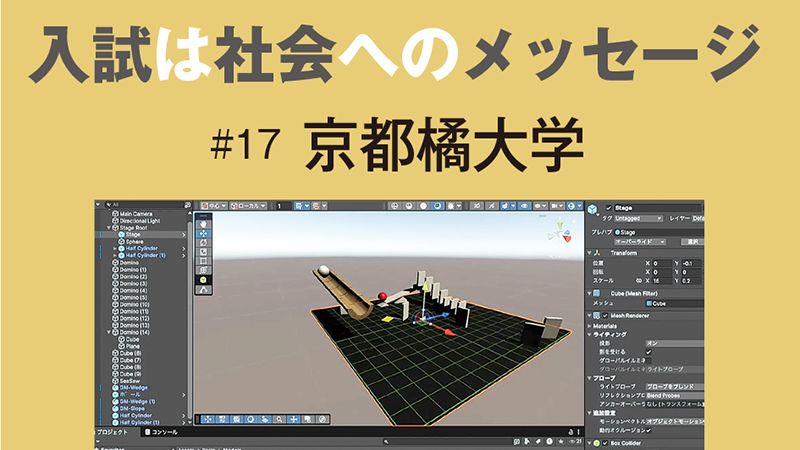Open the ボール prefab arrow in hierarchy
Image resolution: width=800 pixels, height=450 pixels.
(x=184, y=395)
